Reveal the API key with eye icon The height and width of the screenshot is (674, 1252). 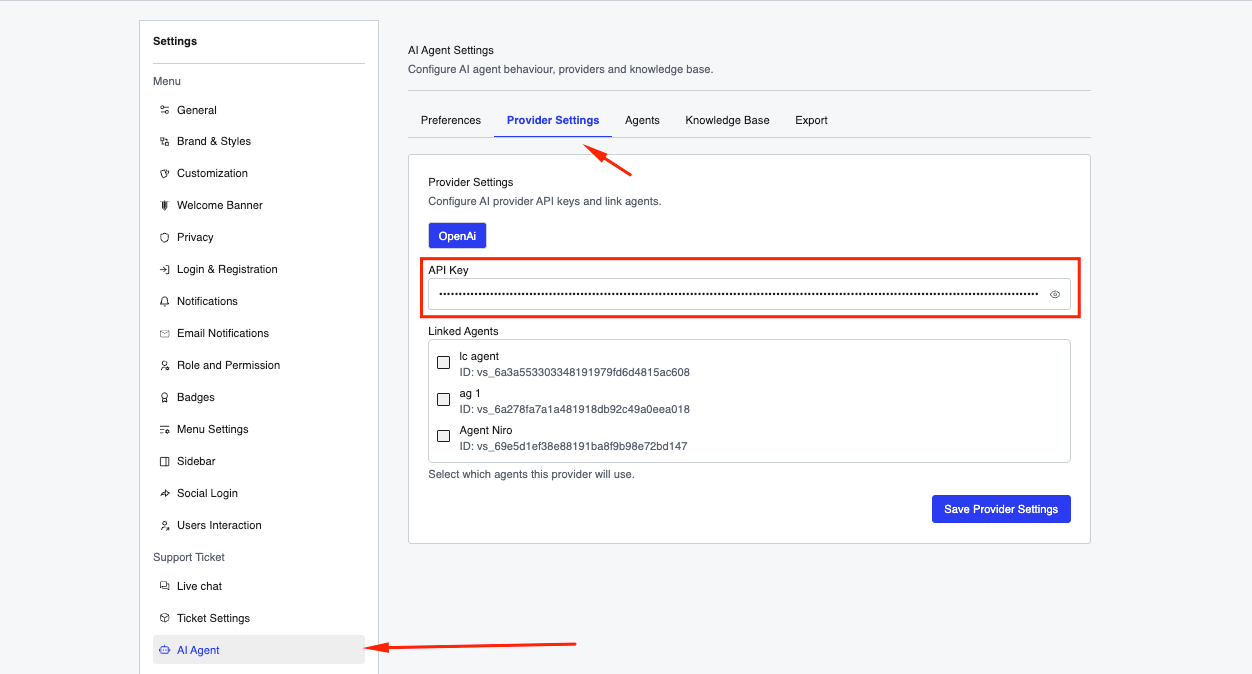pos(1055,295)
